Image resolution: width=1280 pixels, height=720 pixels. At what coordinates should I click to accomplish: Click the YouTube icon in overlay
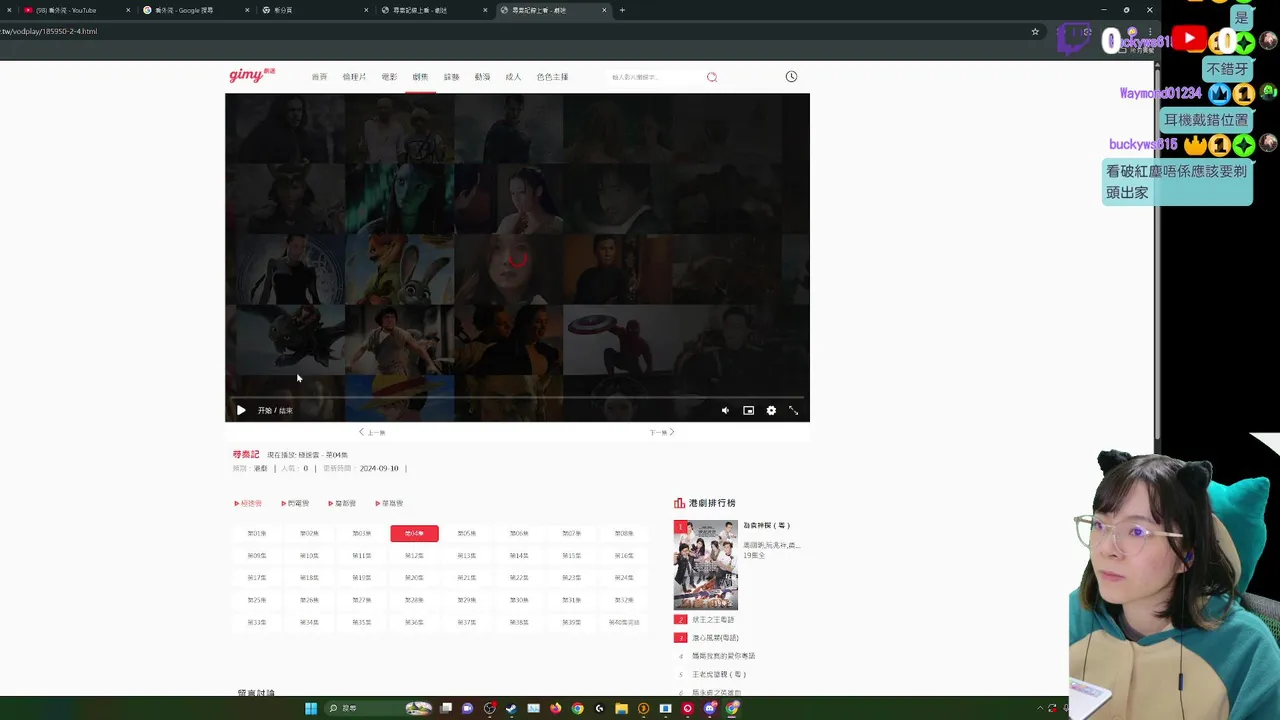coord(1189,38)
